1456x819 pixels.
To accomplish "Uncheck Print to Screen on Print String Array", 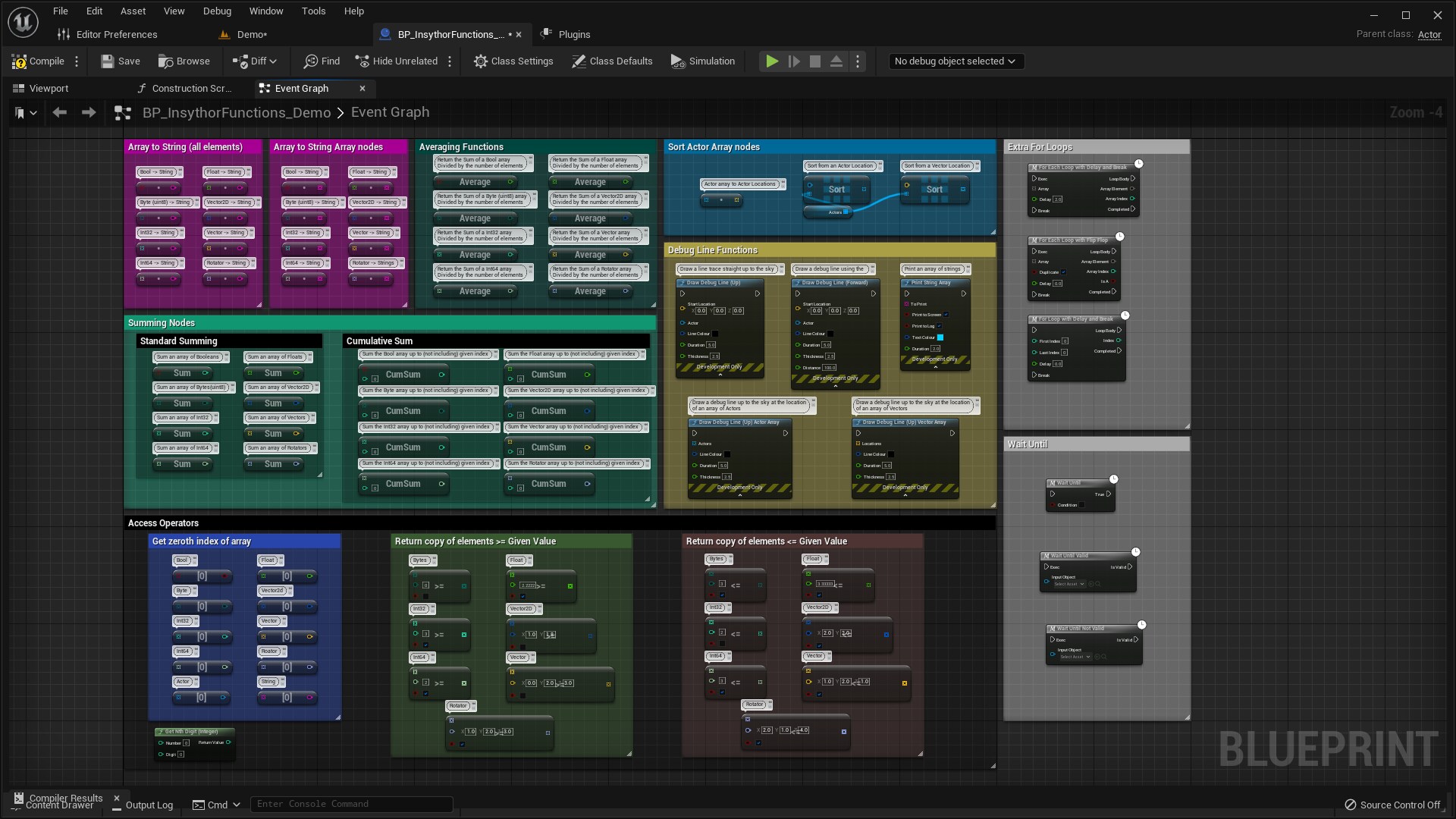I will click(x=946, y=315).
